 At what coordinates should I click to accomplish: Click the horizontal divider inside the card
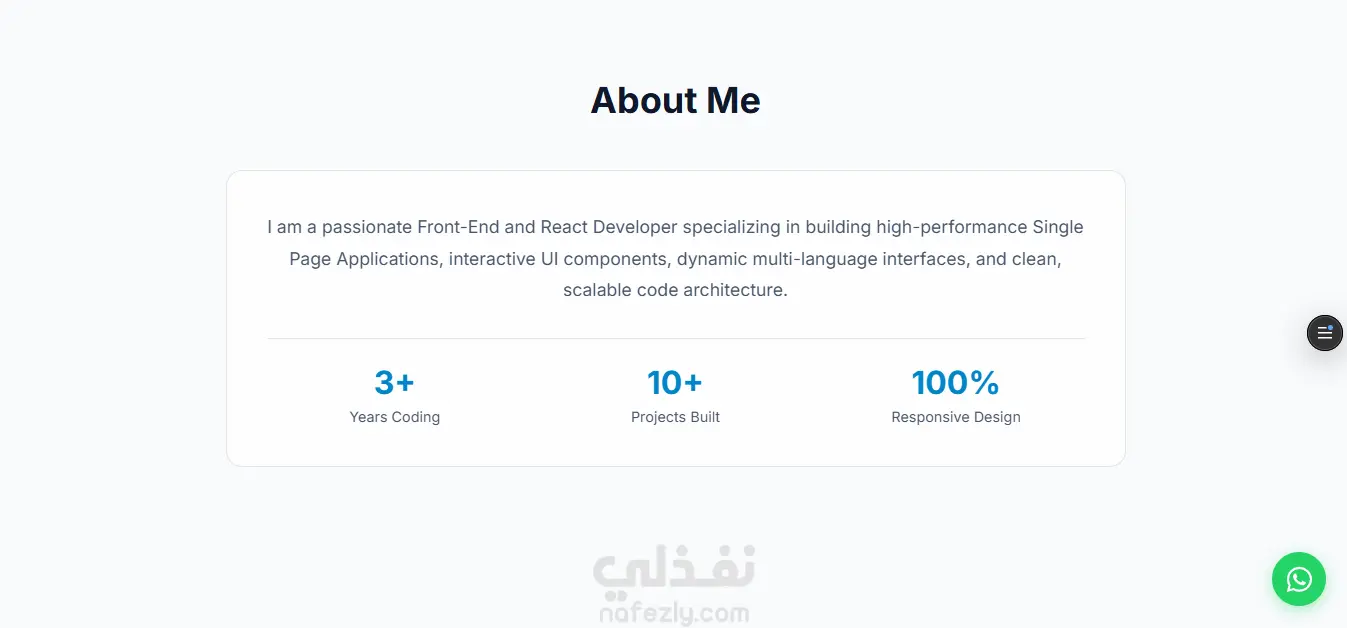[x=675, y=339]
